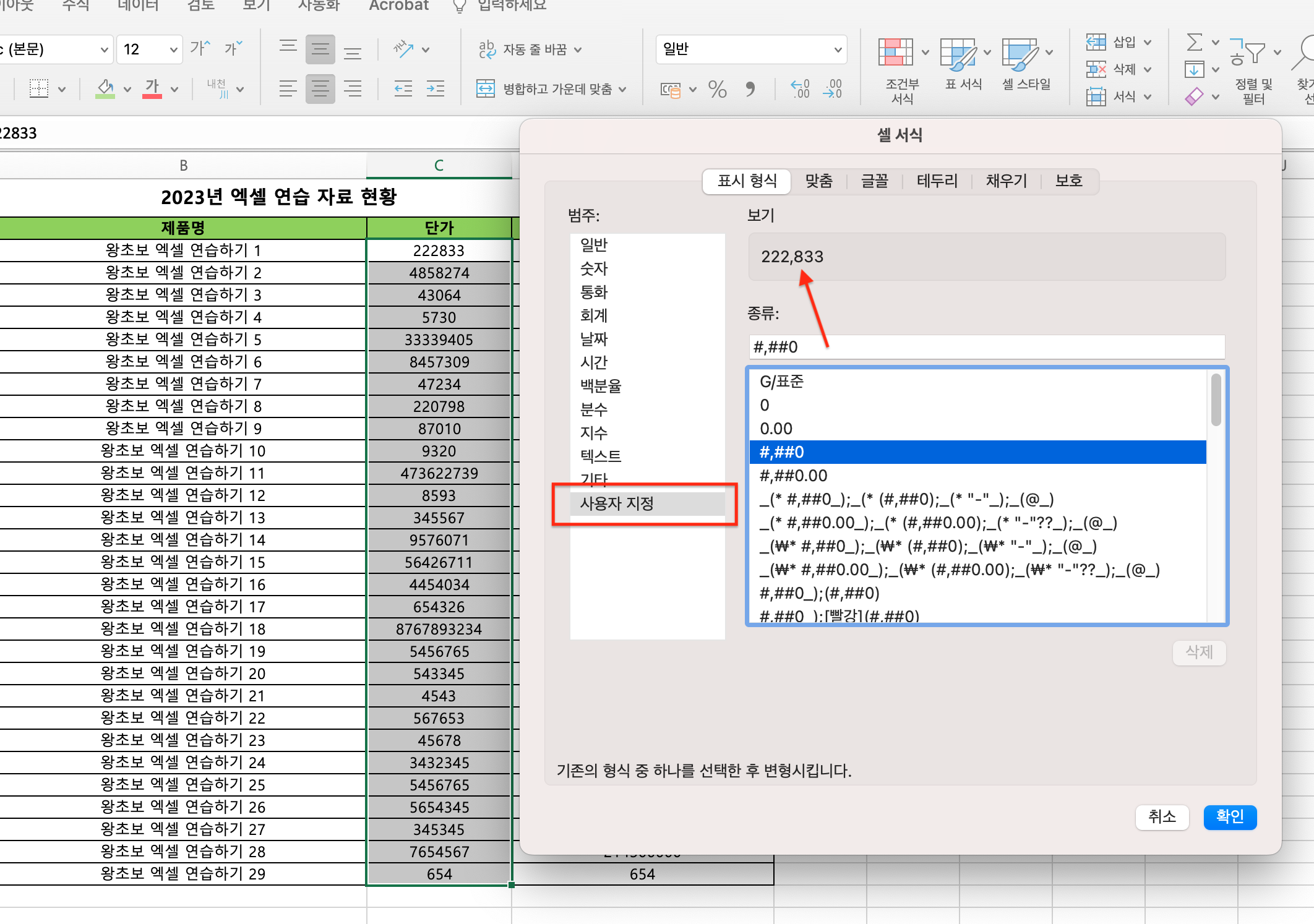1314x924 pixels.
Task: Click disabled 삭제 button under list
Action: (1199, 652)
